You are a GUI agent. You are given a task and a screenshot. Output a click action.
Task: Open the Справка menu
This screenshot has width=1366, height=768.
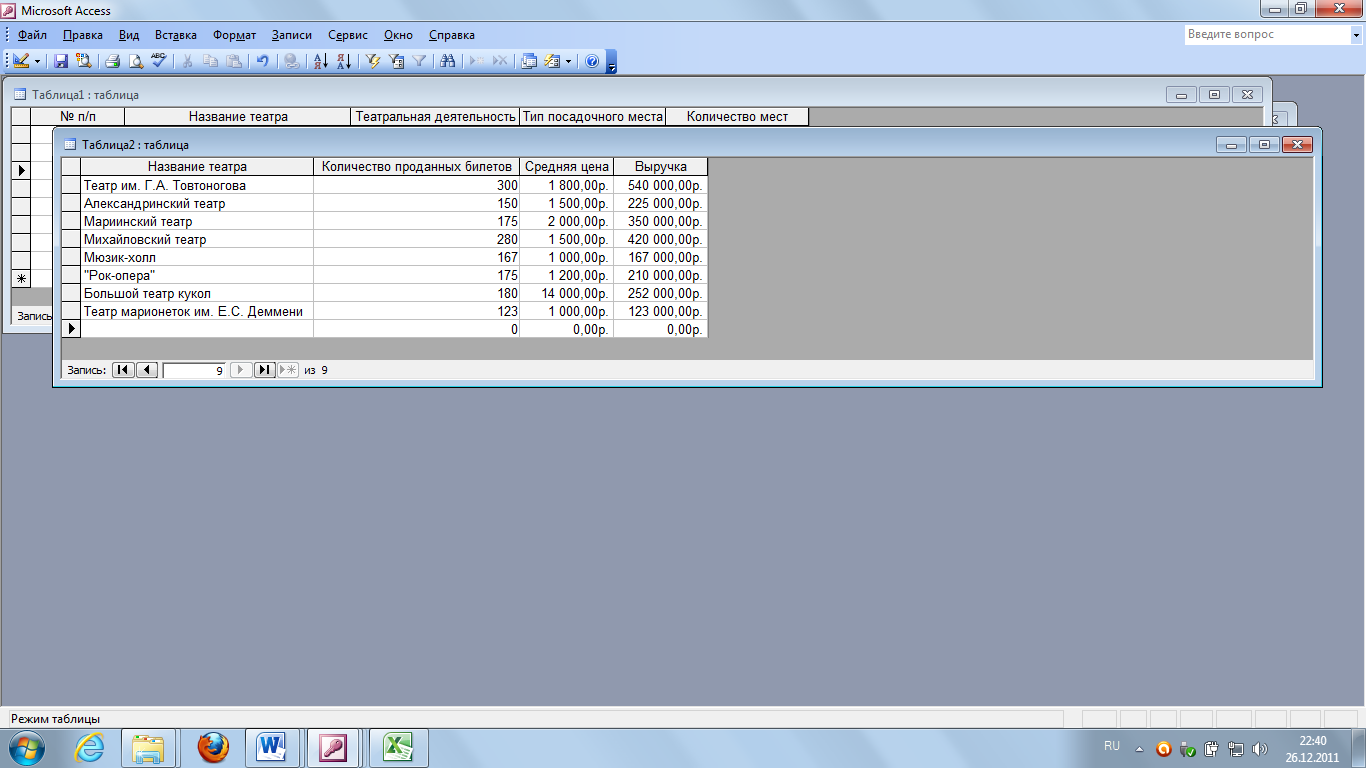click(452, 35)
